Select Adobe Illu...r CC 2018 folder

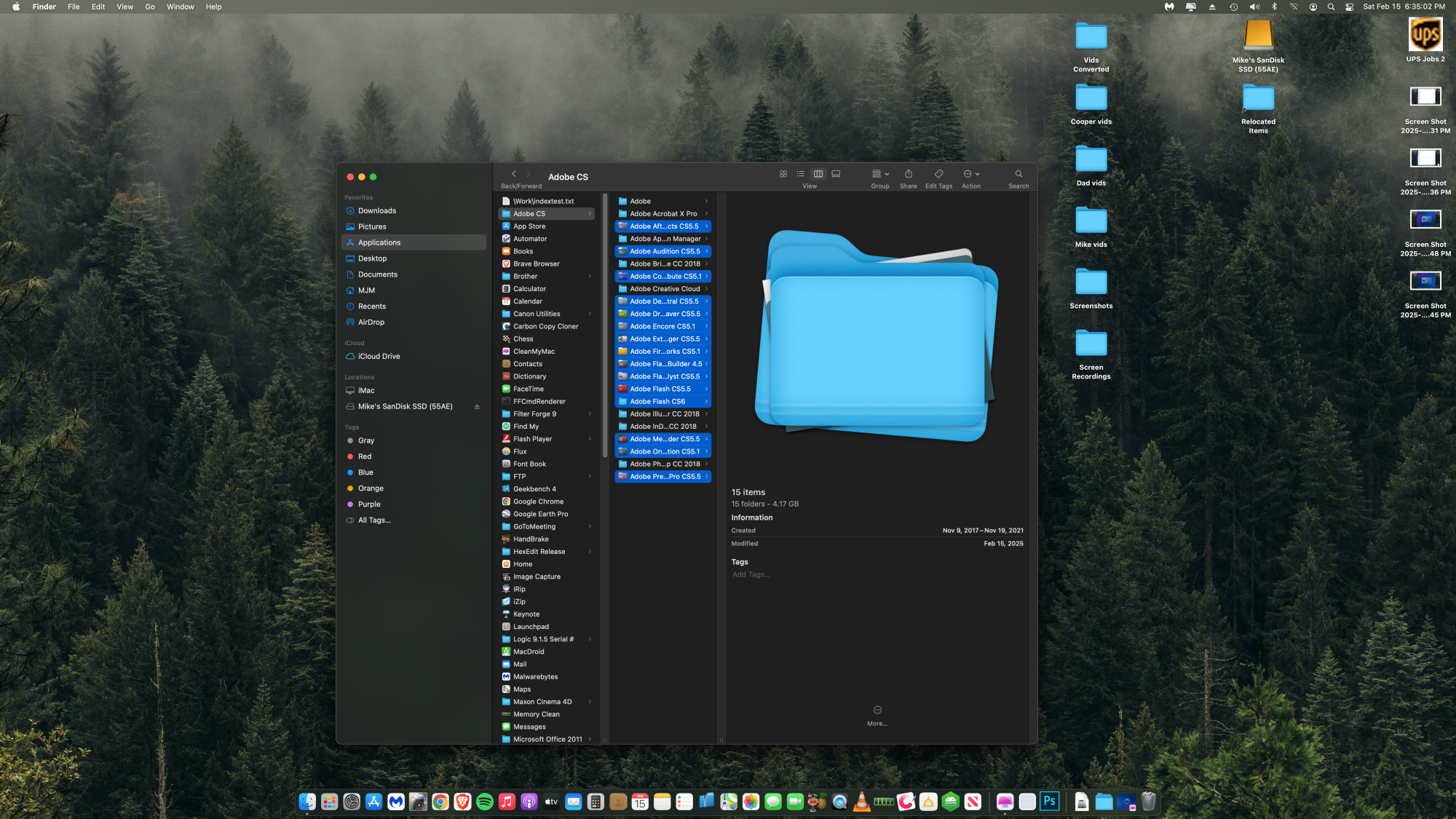coord(663,414)
